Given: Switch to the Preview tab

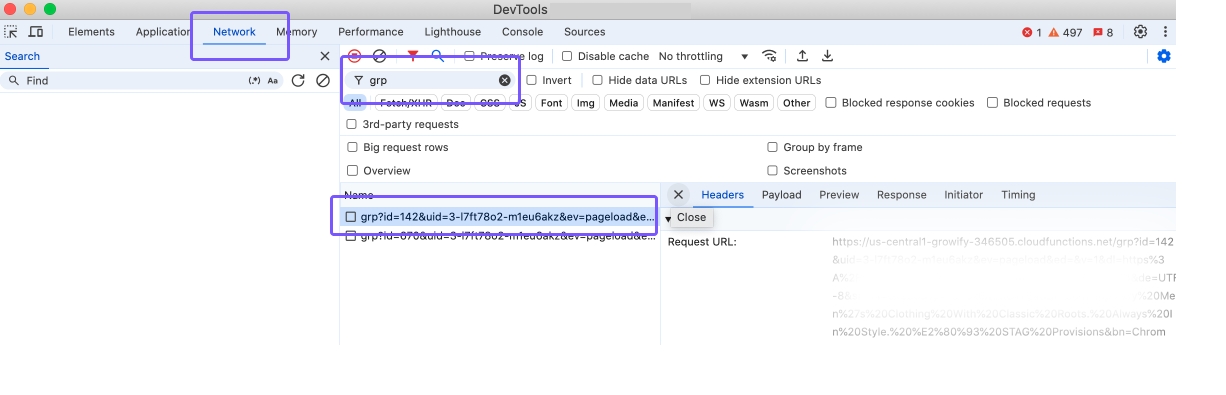Looking at the screenshot, I should pos(839,195).
